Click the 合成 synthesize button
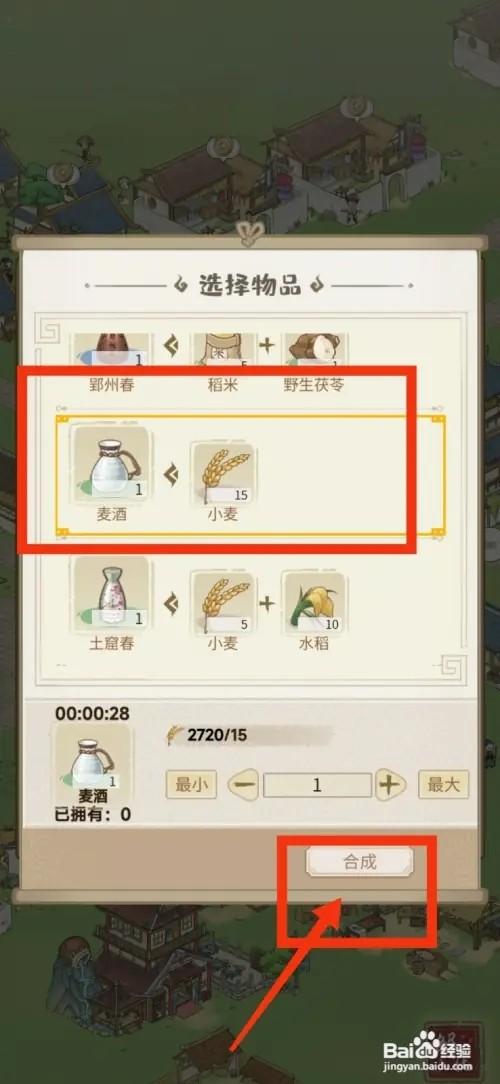Viewport: 500px width, 1084px height. (x=360, y=861)
